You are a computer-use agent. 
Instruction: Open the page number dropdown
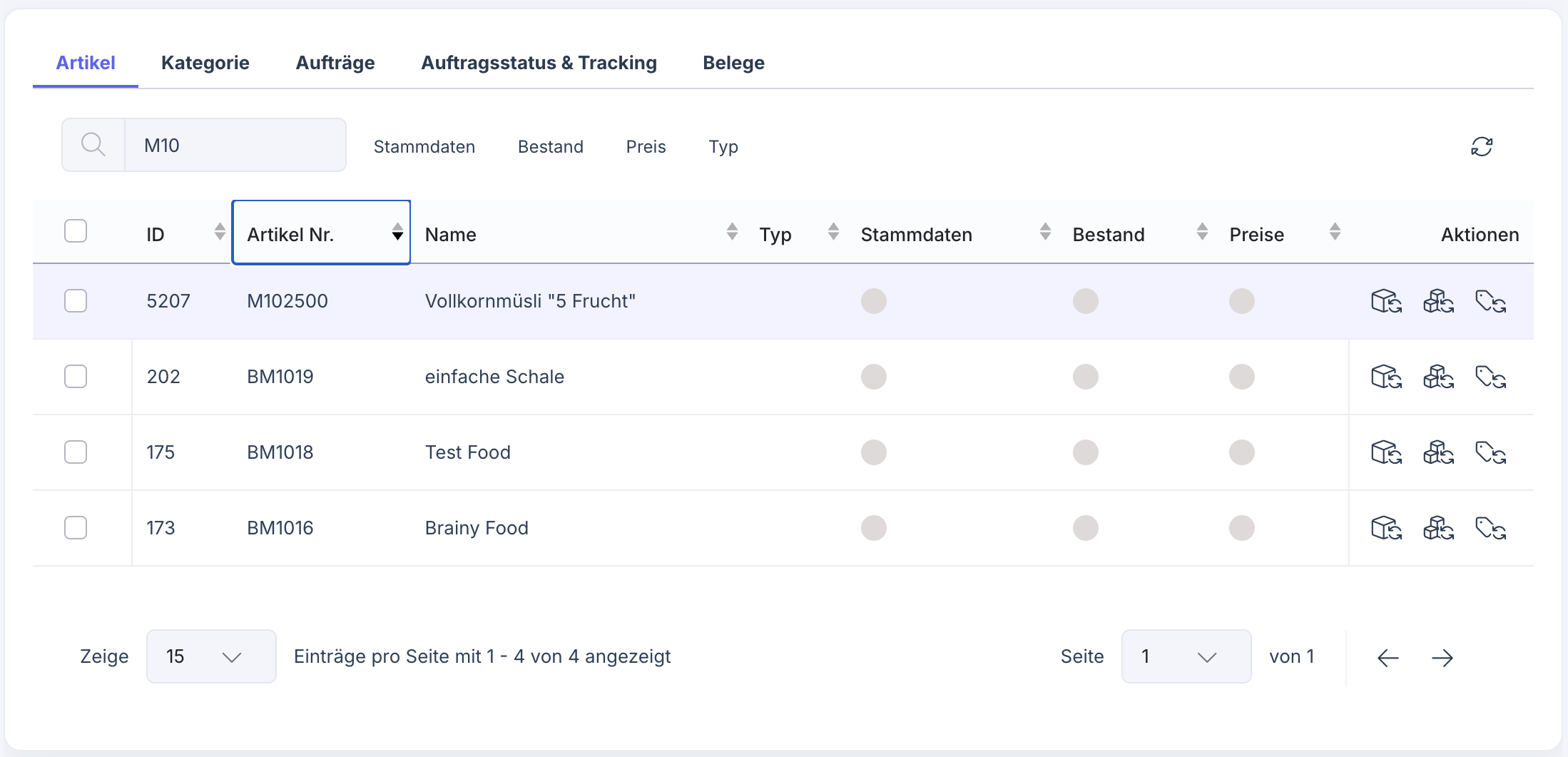1186,656
